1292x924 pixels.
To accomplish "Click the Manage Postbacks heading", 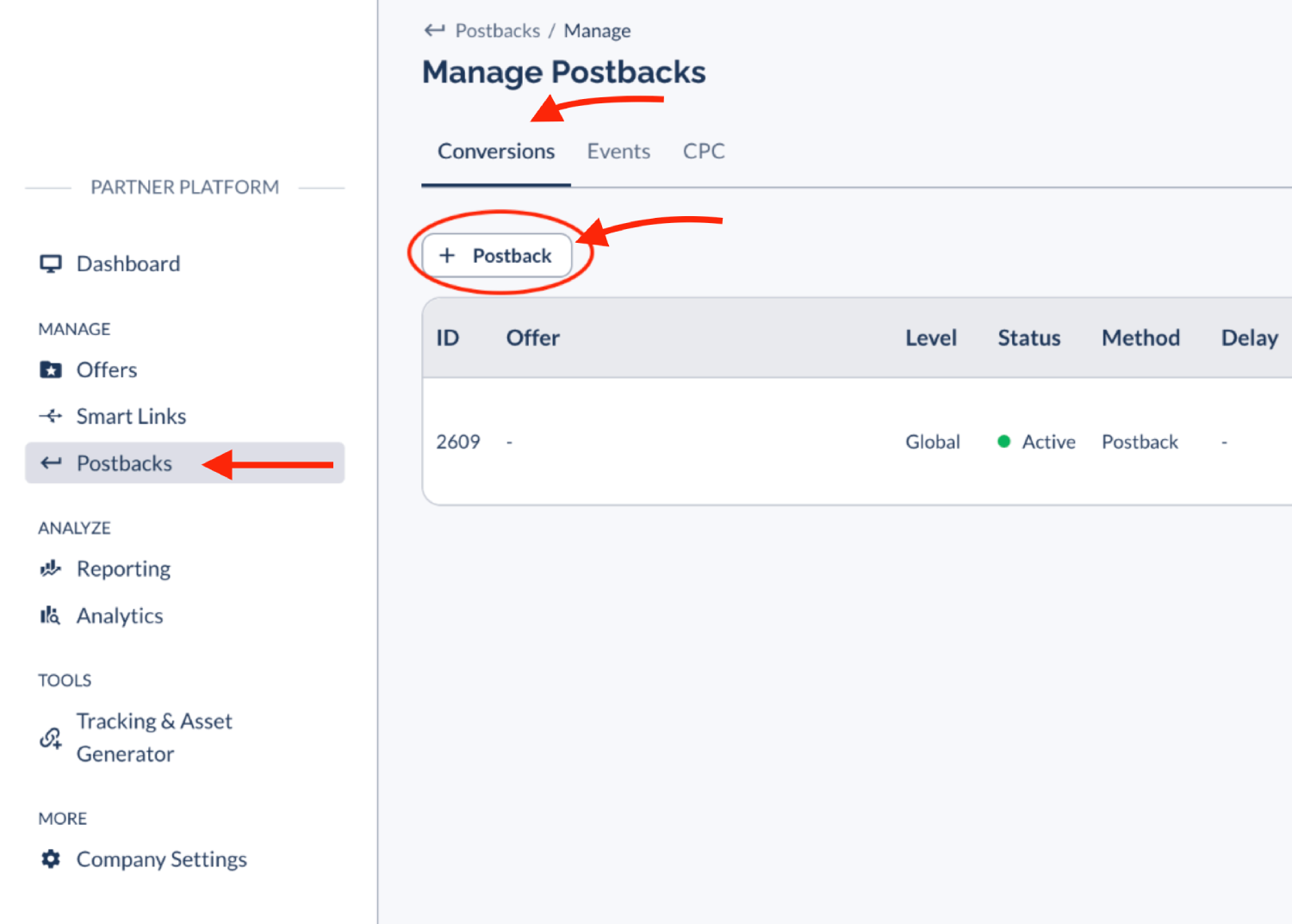I will click(563, 72).
